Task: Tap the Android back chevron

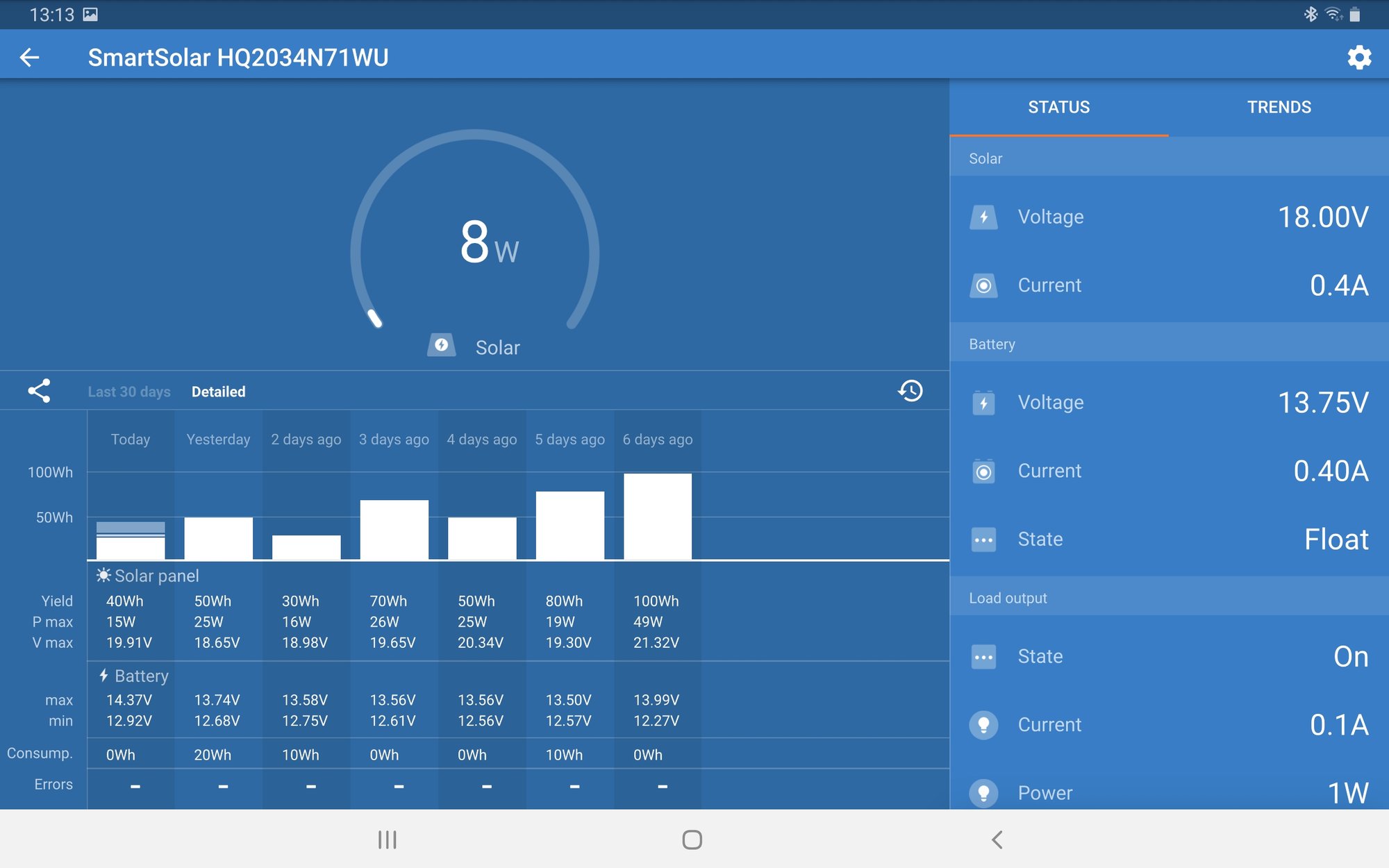Action: (997, 840)
